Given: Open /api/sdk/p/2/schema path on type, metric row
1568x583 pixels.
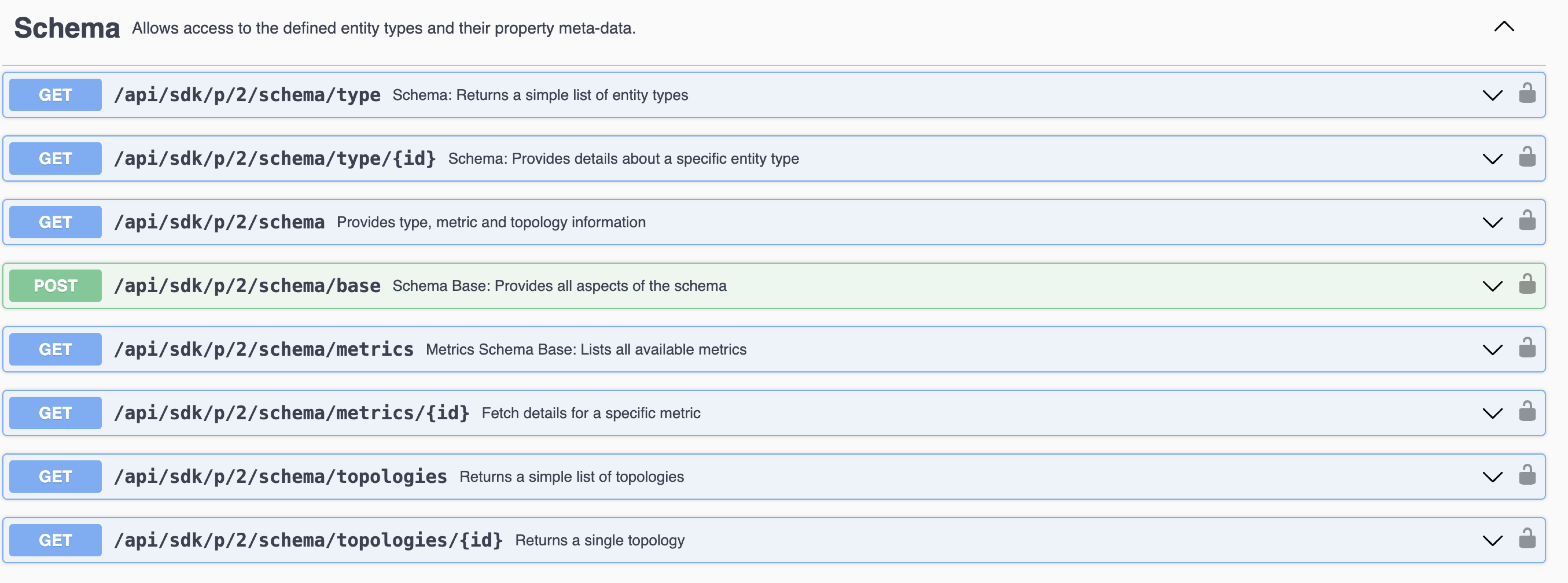Looking at the screenshot, I should click(x=219, y=222).
